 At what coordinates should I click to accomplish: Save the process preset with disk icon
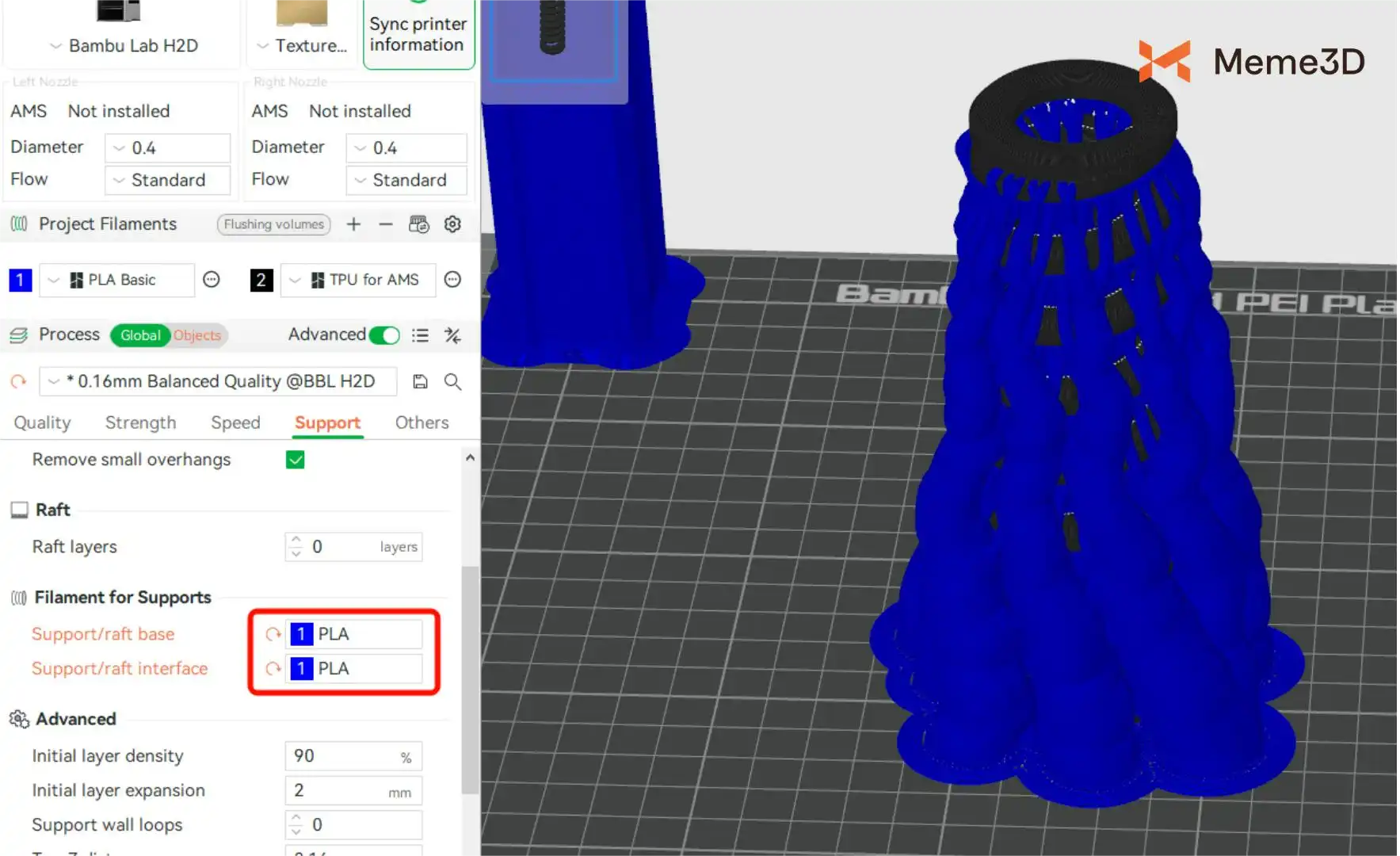(x=420, y=381)
